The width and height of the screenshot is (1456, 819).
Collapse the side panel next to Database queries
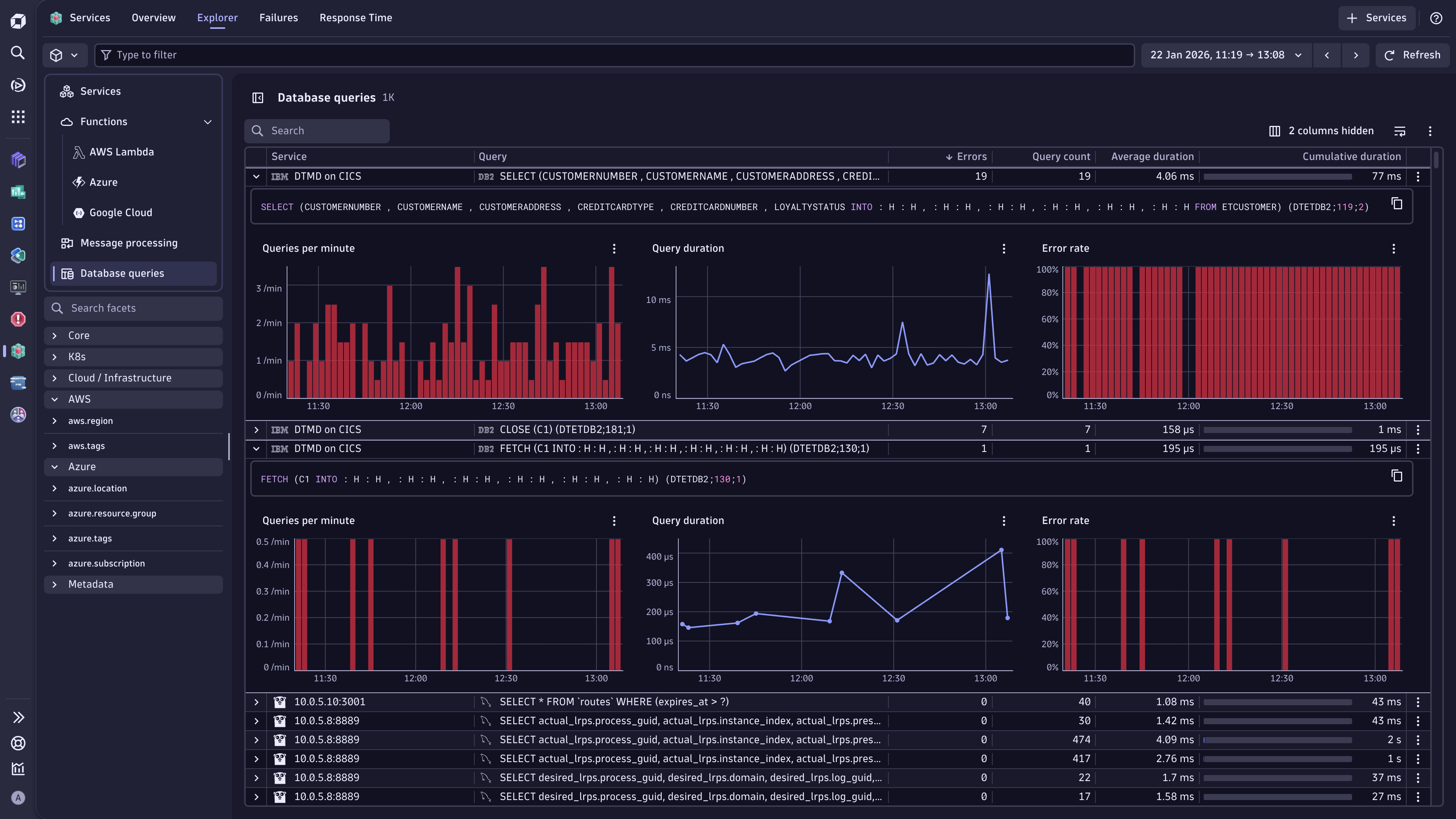click(x=258, y=98)
